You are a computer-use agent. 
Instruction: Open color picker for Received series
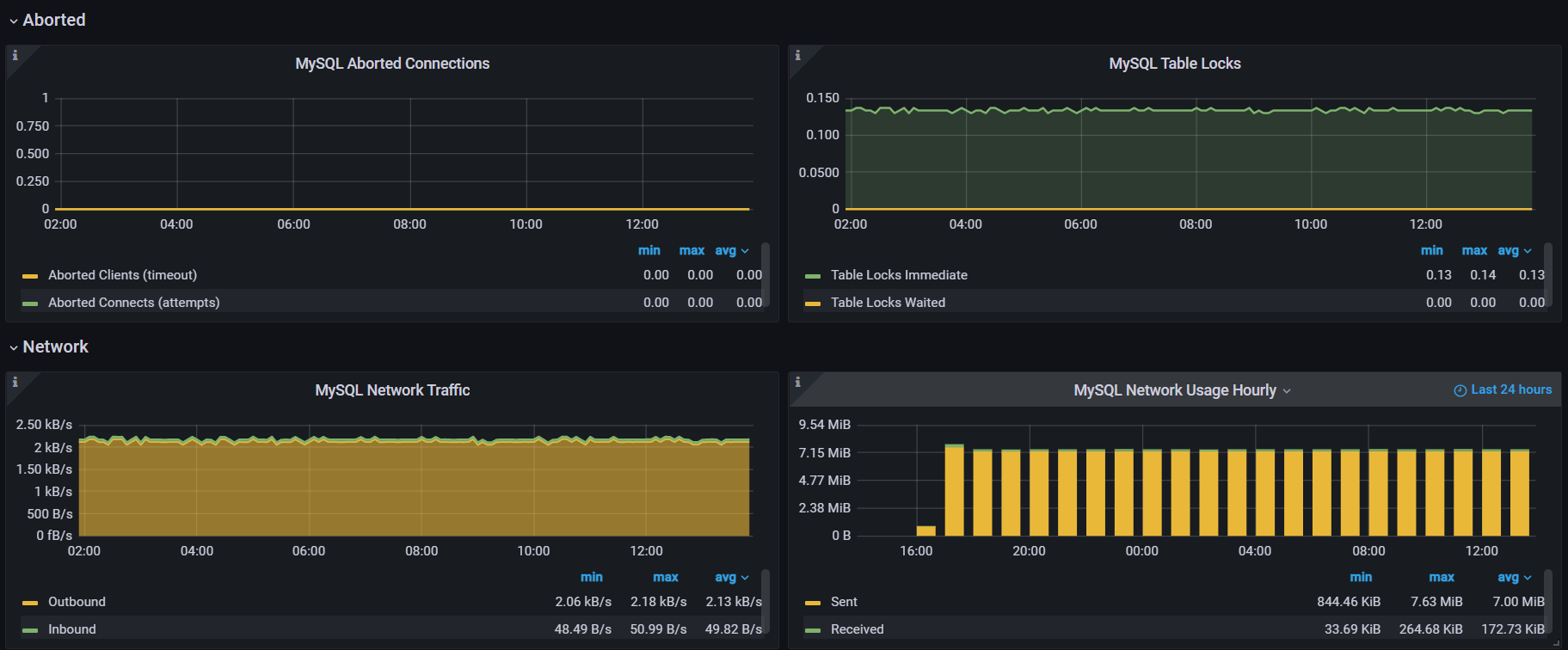click(x=813, y=630)
